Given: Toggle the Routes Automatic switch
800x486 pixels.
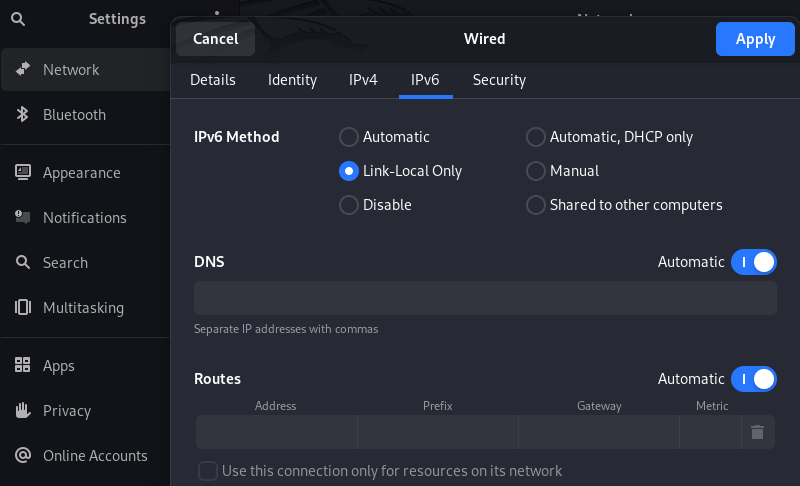Looking at the screenshot, I should click(754, 379).
